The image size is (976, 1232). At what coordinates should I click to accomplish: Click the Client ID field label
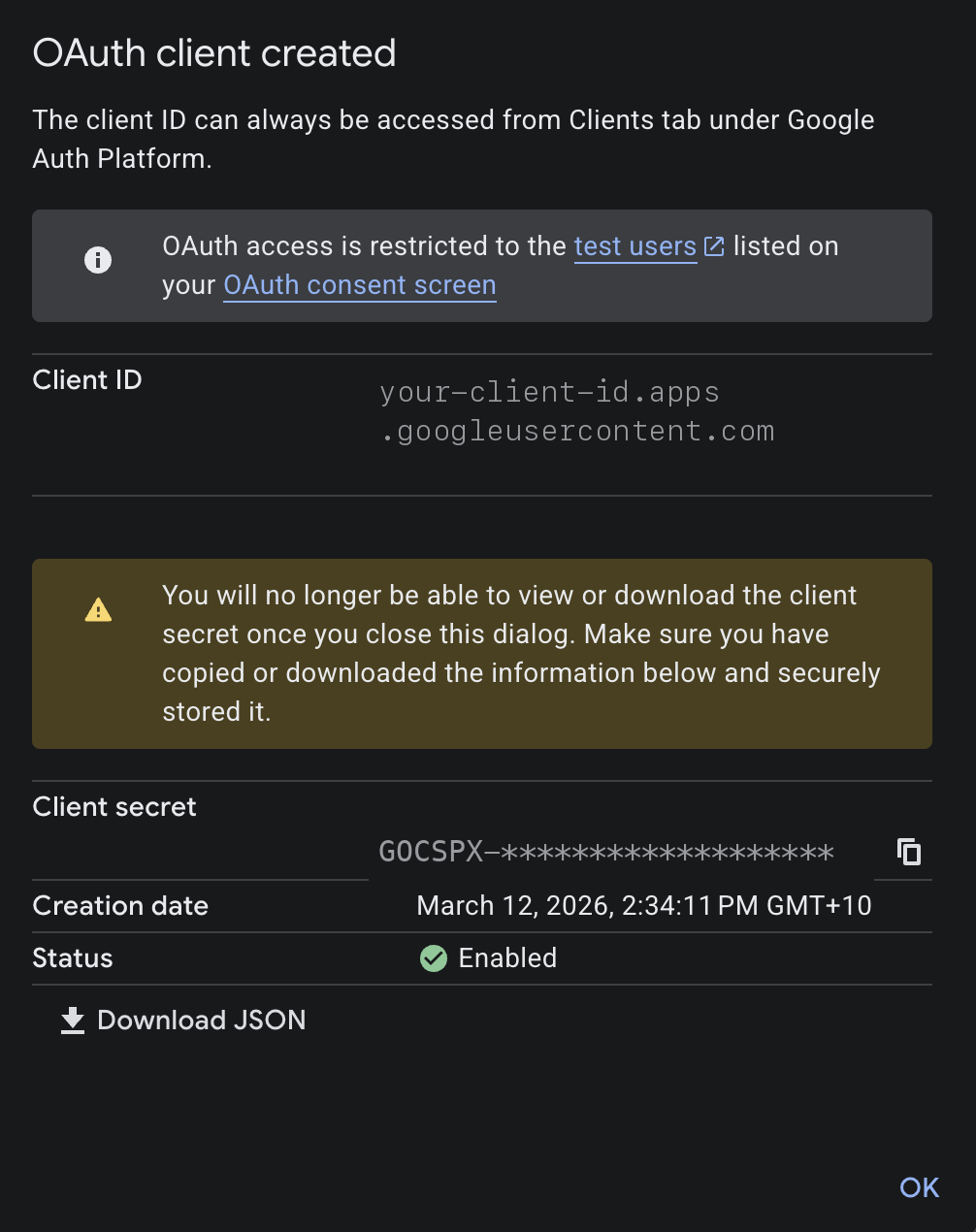tap(86, 379)
